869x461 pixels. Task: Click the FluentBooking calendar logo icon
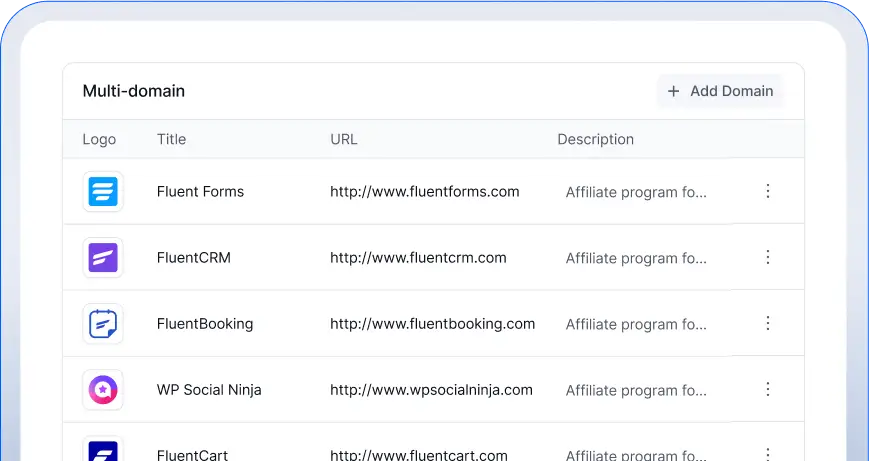coord(103,324)
